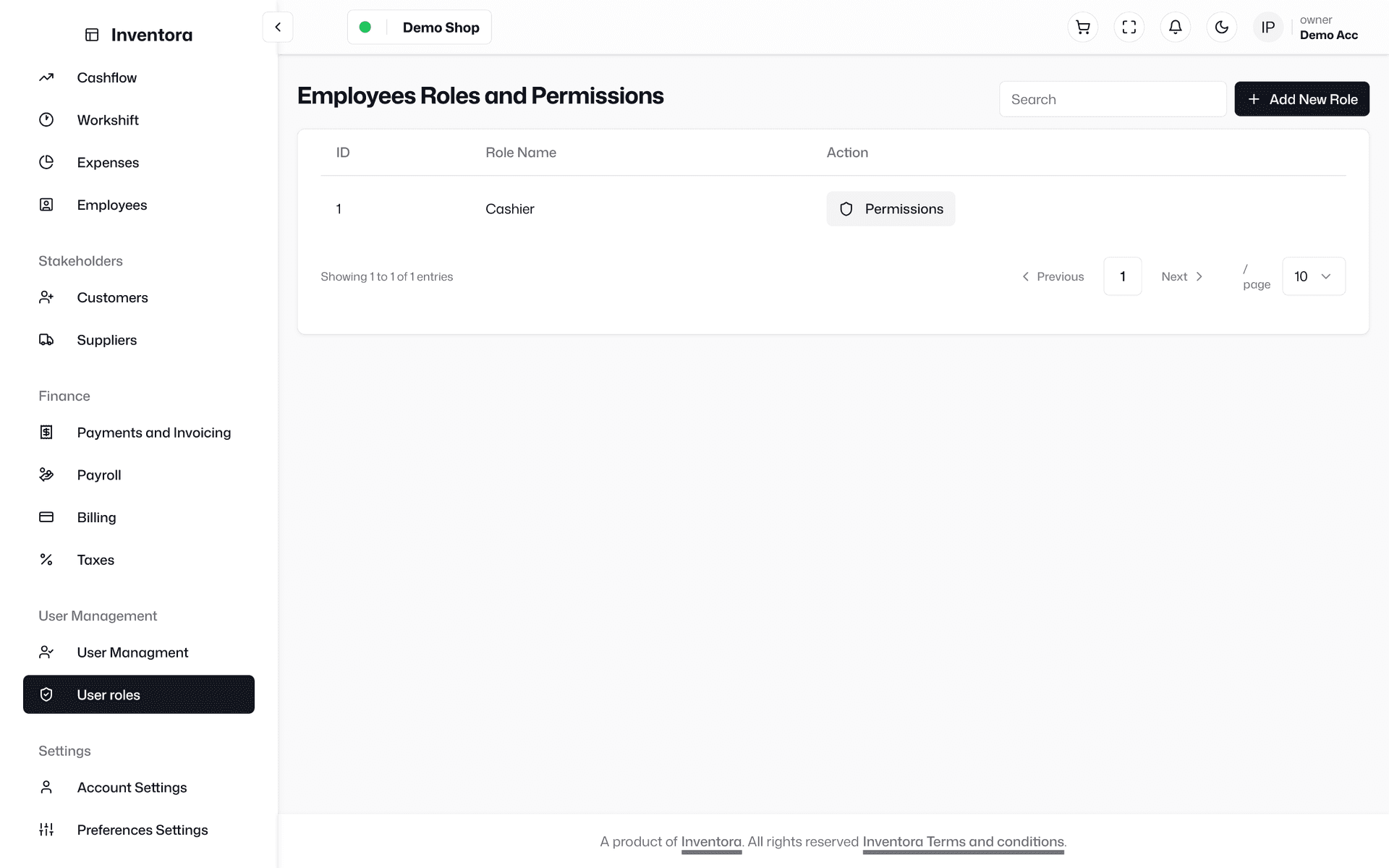
Task: Select User roles menu item
Action: coord(139,694)
